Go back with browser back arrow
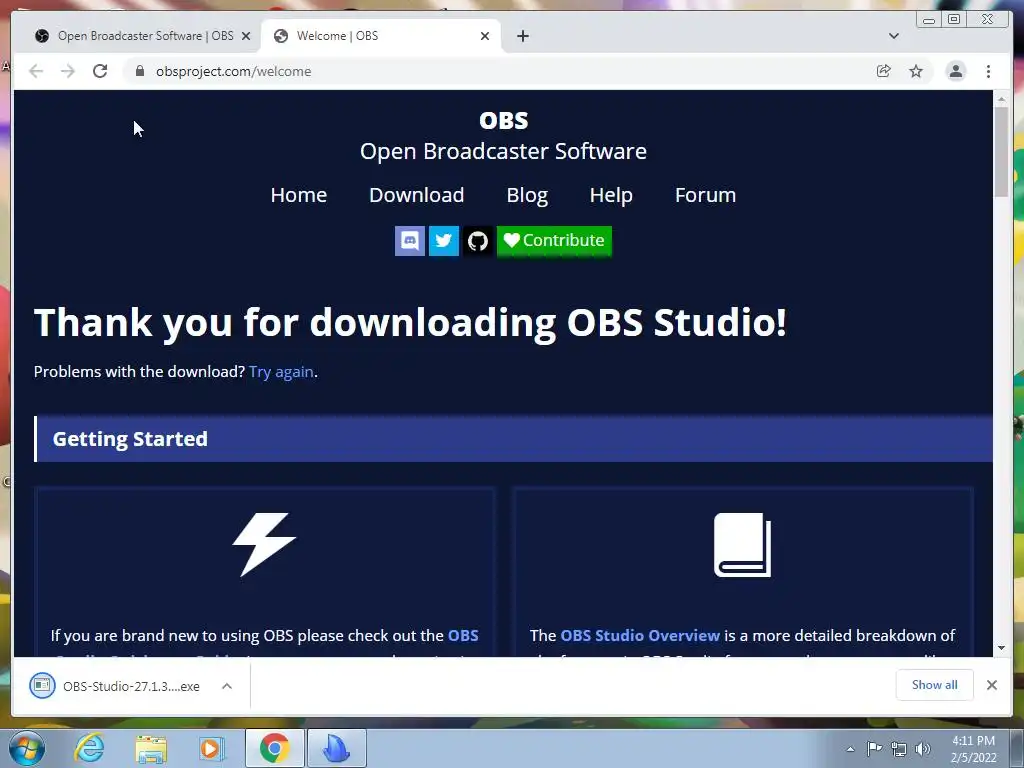 36,71
